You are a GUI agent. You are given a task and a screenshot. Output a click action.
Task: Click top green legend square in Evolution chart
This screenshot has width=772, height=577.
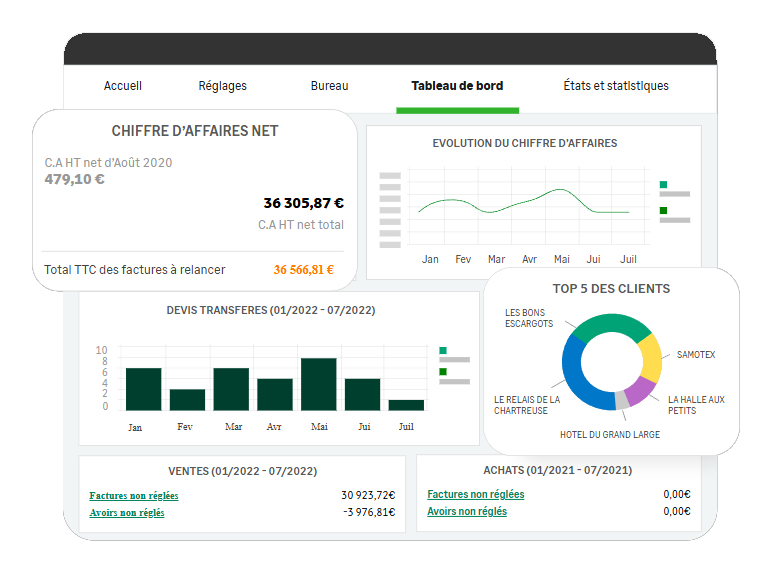[x=663, y=185]
